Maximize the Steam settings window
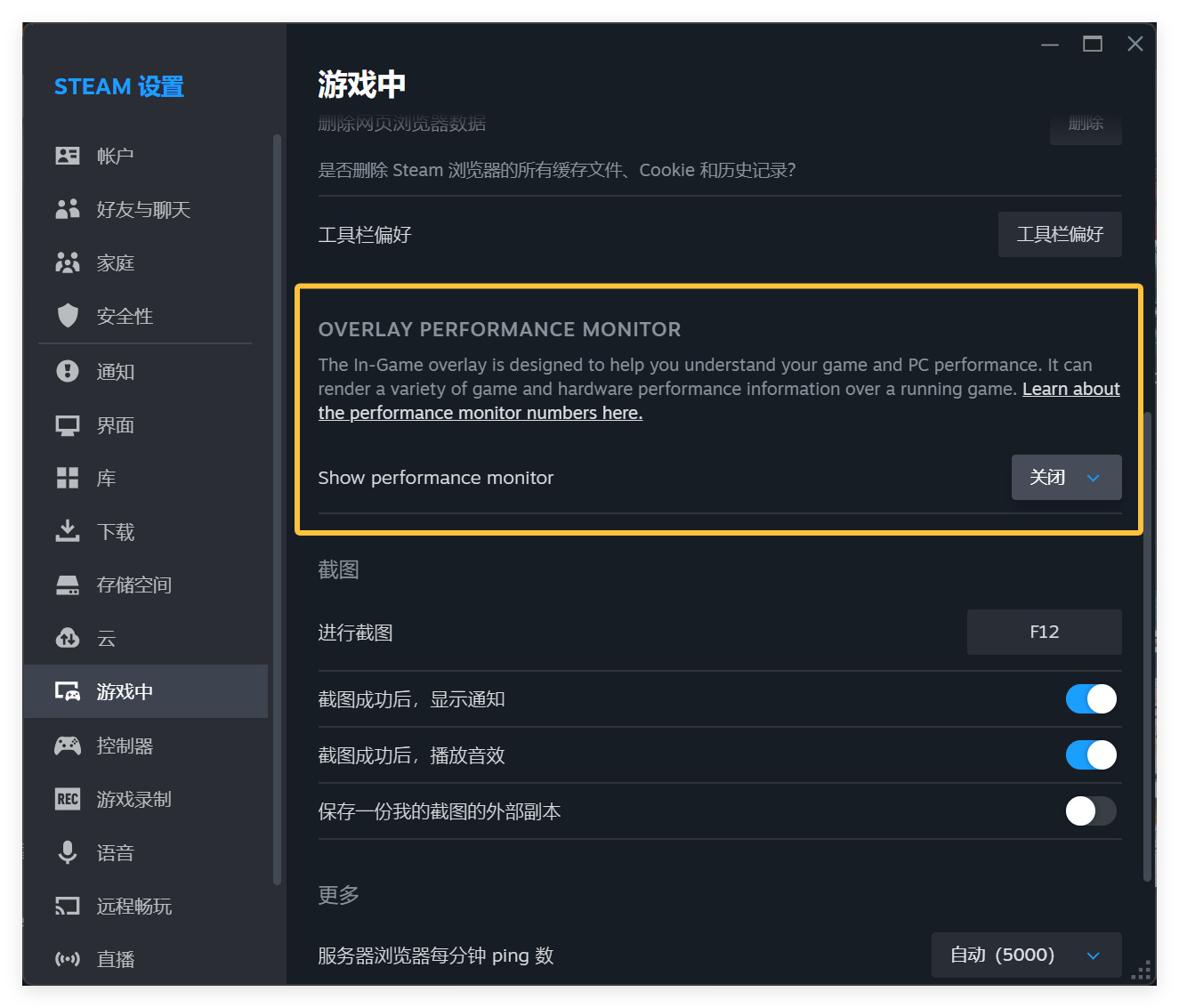The width and height of the screenshot is (1179, 1008). 1093,44
